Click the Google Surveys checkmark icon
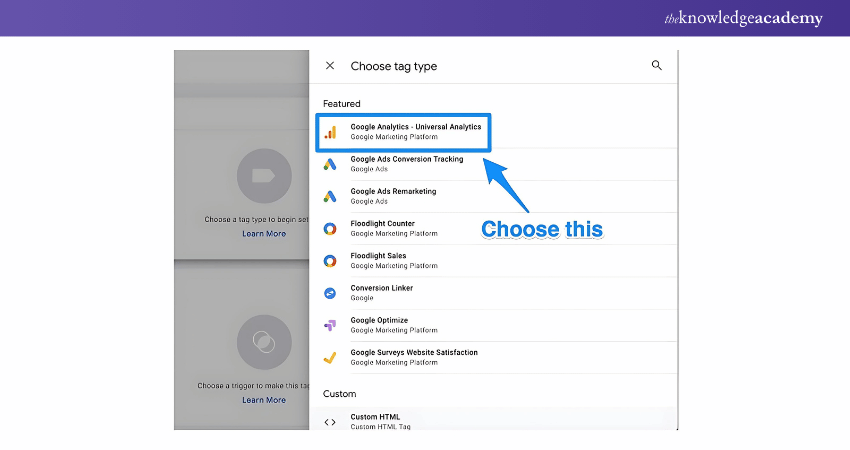Screen dimensions: 850x450 click(x=330, y=357)
